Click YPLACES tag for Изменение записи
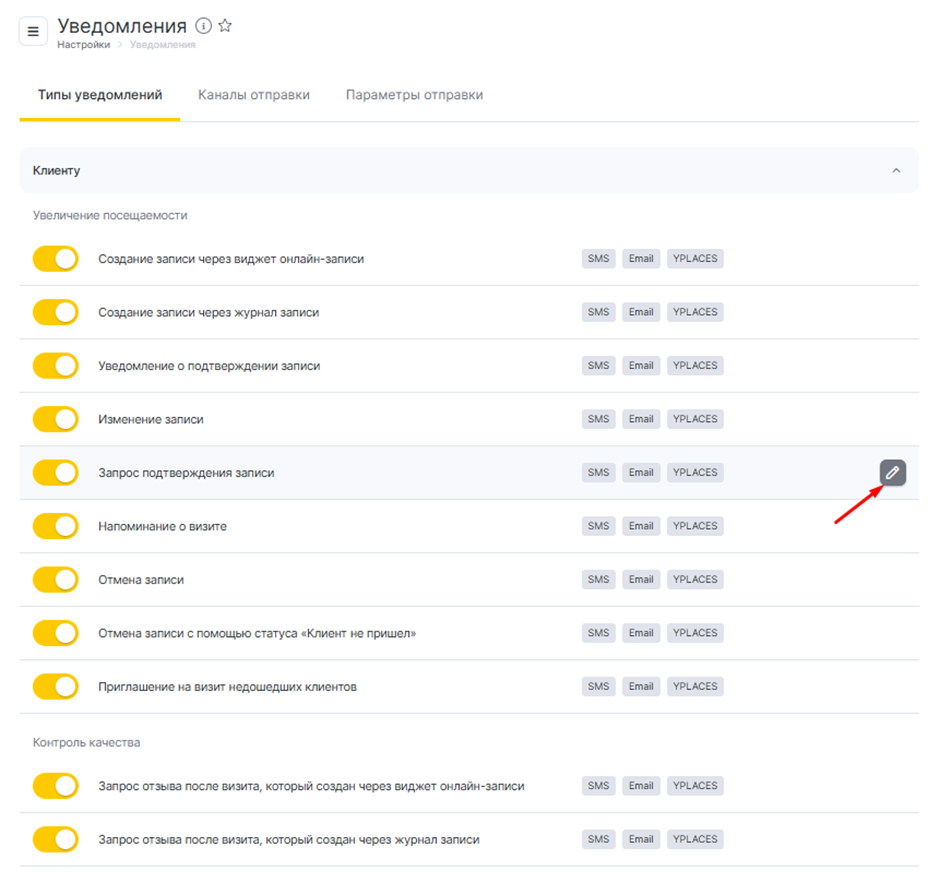 click(695, 419)
